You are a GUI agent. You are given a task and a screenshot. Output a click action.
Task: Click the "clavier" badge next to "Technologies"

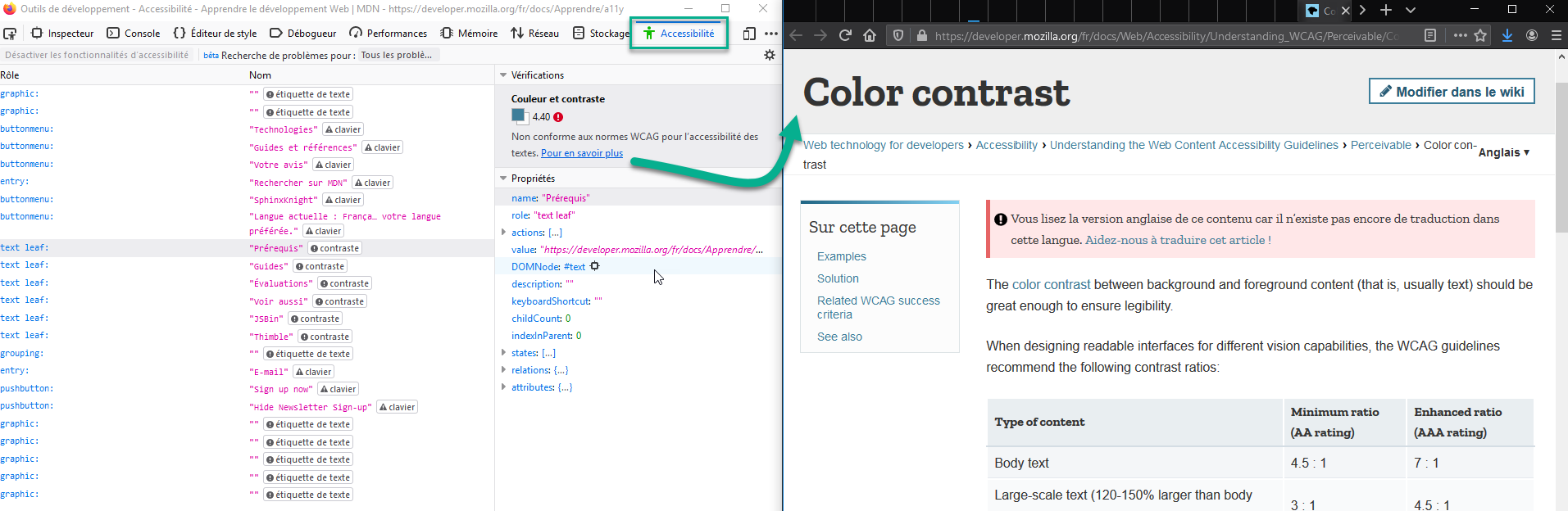click(x=343, y=129)
